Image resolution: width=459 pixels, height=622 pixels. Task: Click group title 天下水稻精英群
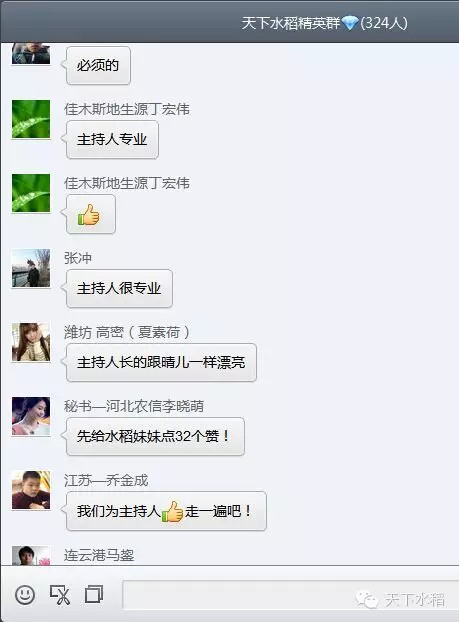tap(291, 23)
